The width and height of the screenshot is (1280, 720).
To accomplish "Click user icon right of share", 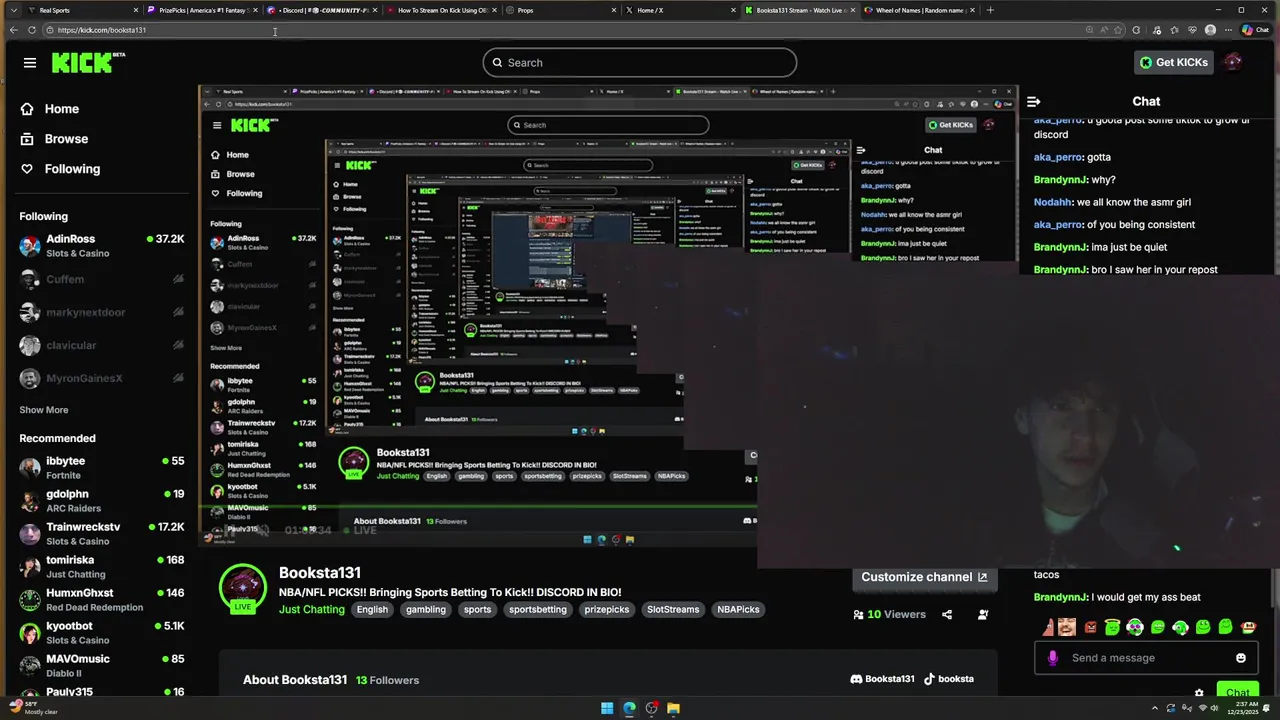I will tap(983, 614).
